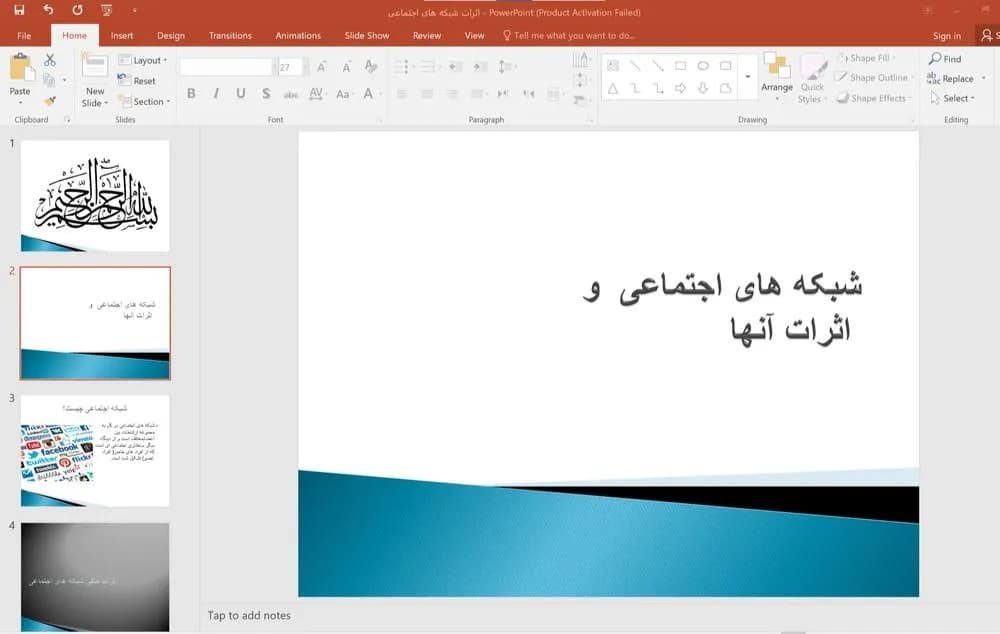Viewport: 1000px width, 634px height.
Task: Open the Layout dropdown
Action: [x=143, y=60]
